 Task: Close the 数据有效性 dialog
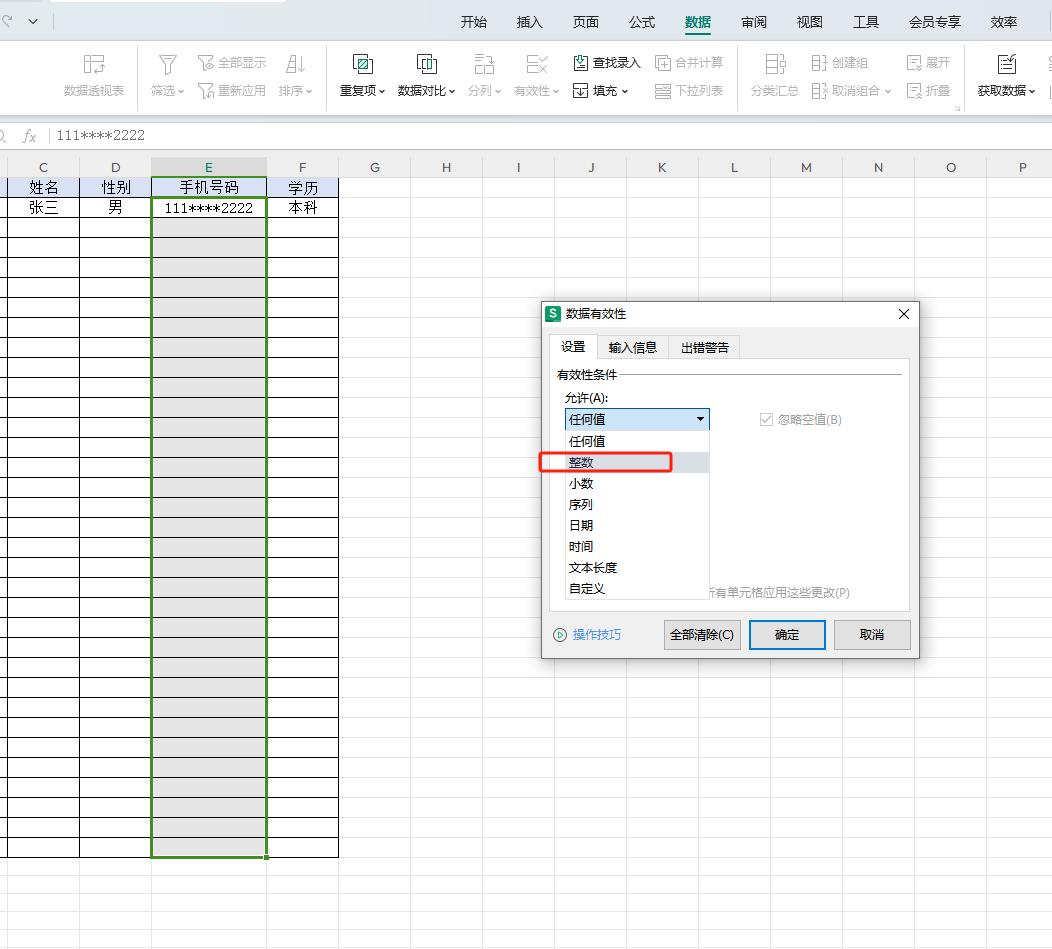pos(904,314)
